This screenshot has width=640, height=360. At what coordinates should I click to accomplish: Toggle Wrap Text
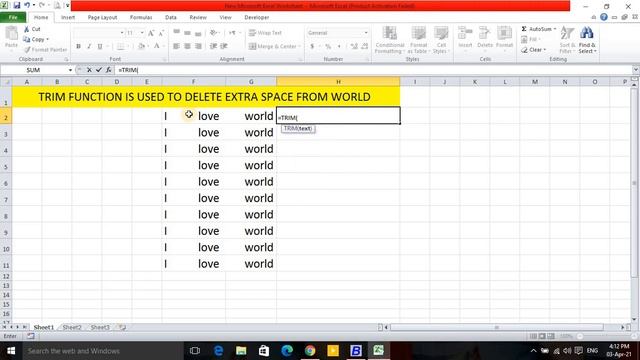tap(265, 33)
